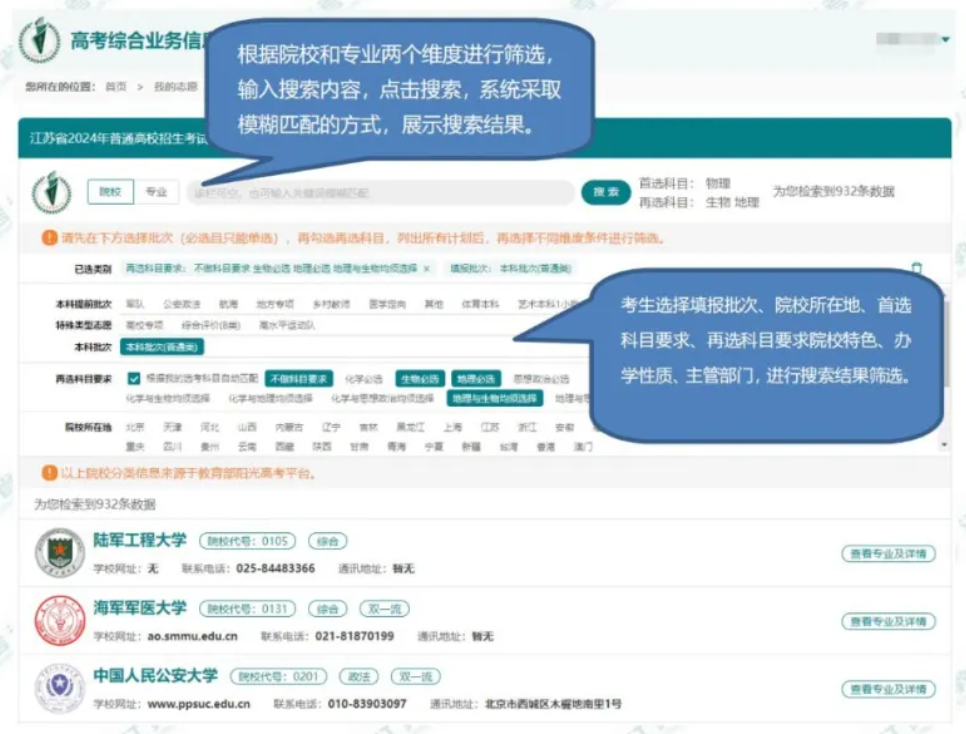Viewport: 966px width, 734px height.
Task: Click the 海军军医大学 school emblem
Action: (x=59, y=620)
